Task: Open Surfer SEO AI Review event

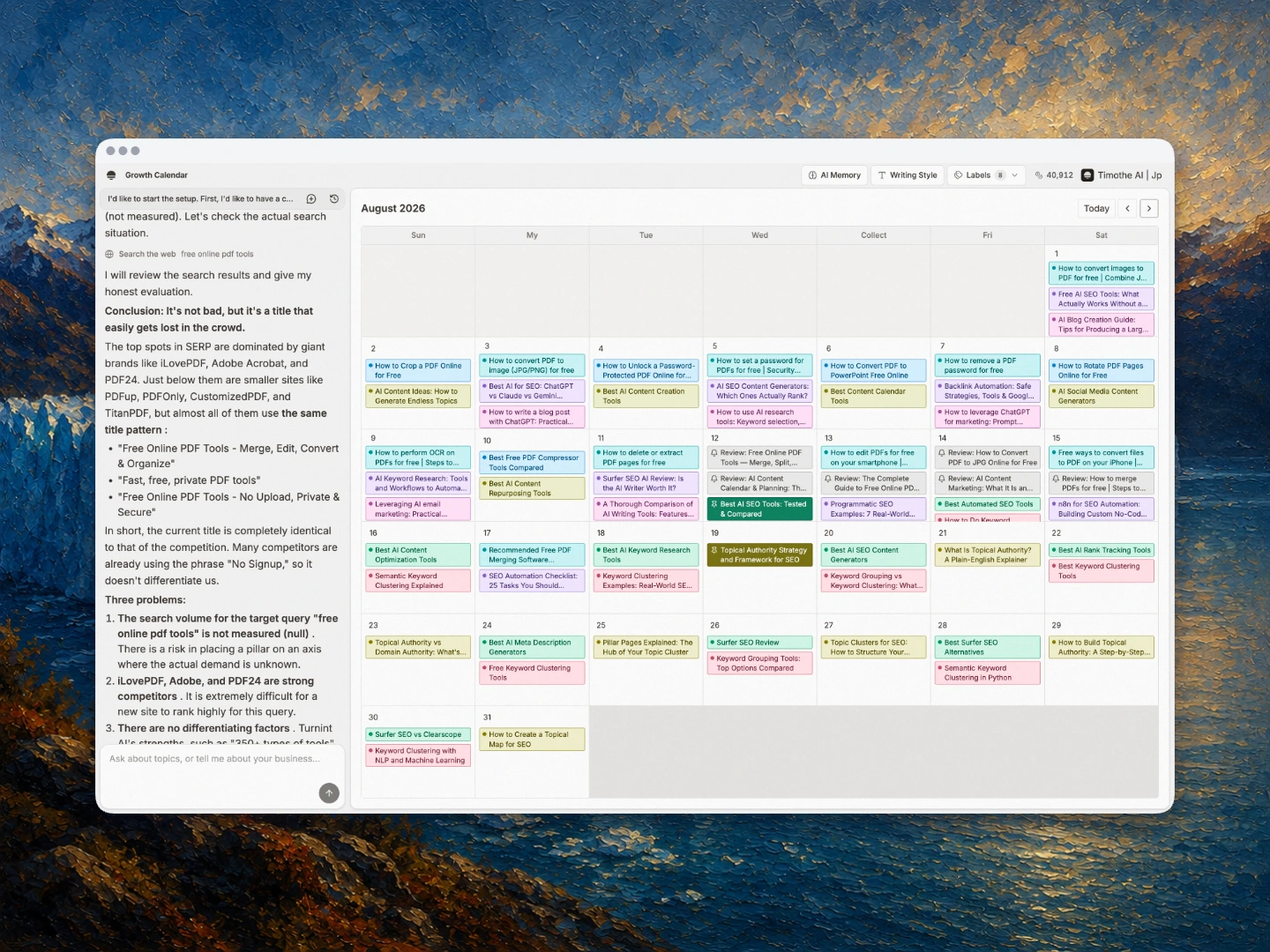Action: (646, 483)
